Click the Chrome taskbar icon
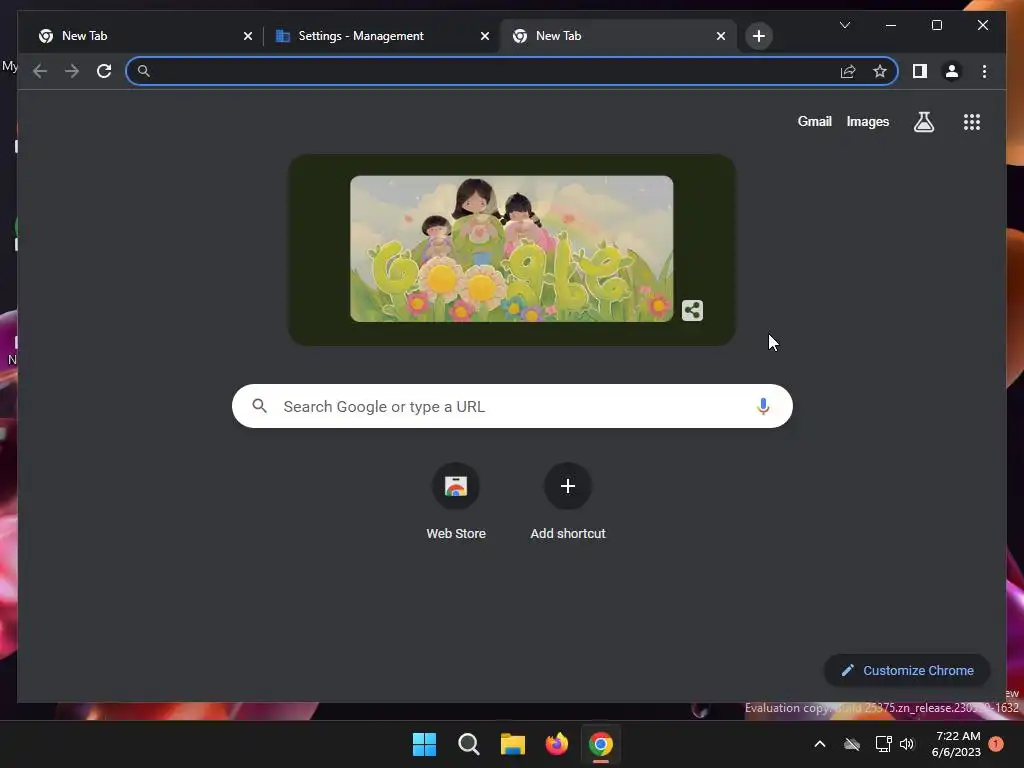Viewport: 1024px width, 768px height. (601, 744)
